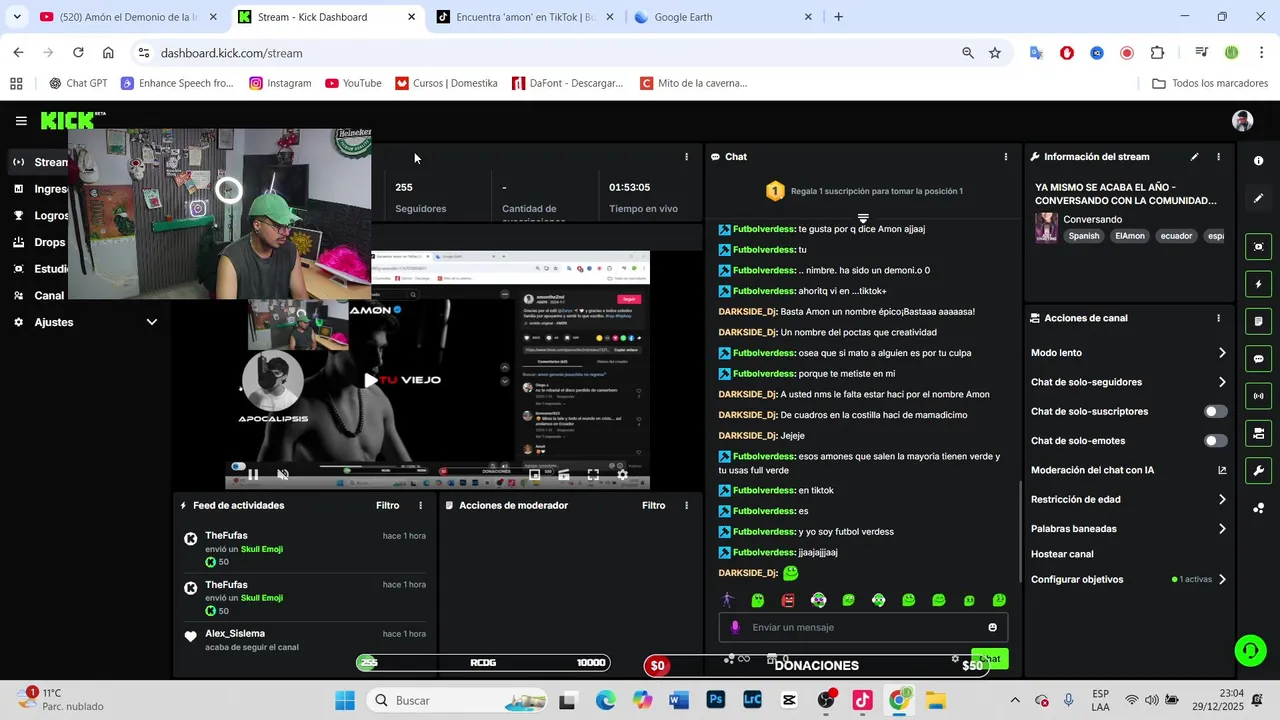The width and height of the screenshot is (1280, 720).
Task: Open Acciones de canal three-dot menu
Action: pyautogui.click(x=1218, y=318)
